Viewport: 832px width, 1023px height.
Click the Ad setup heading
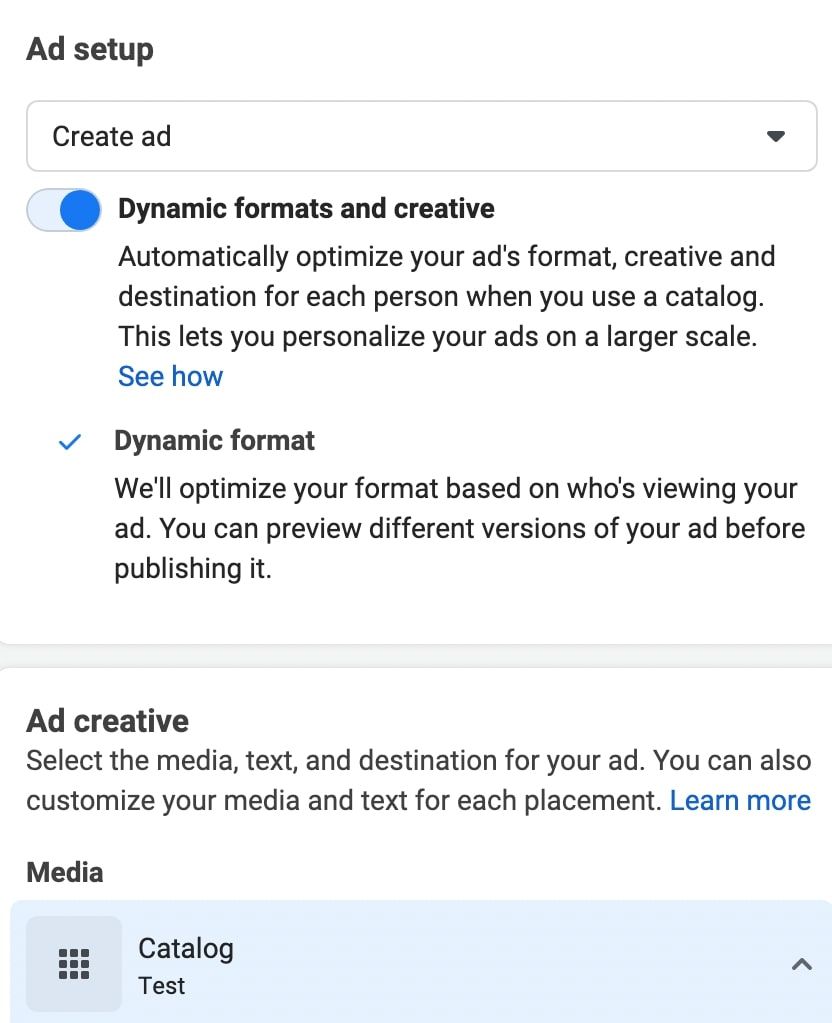pos(90,49)
